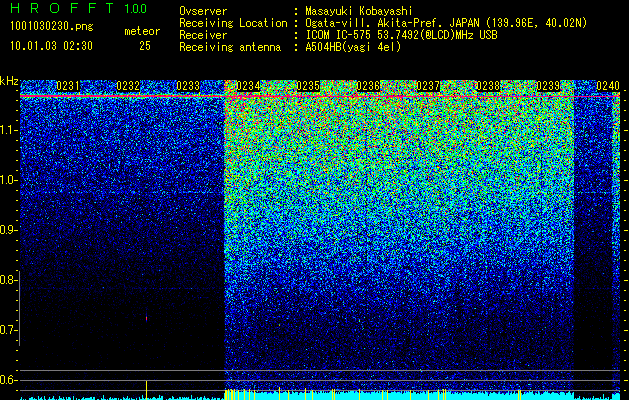
Task: Click the meteor count label
Action: point(142,31)
